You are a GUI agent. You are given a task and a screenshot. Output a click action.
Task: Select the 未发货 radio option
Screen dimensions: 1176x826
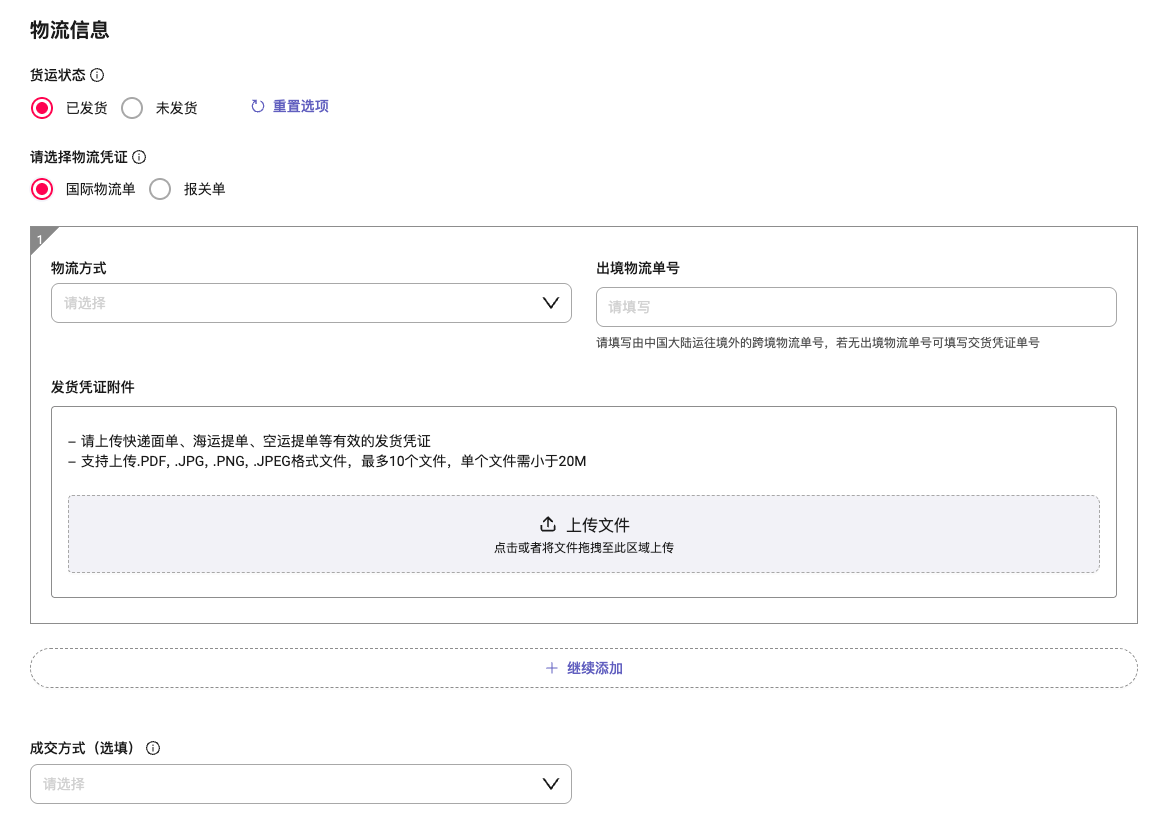click(x=132, y=108)
